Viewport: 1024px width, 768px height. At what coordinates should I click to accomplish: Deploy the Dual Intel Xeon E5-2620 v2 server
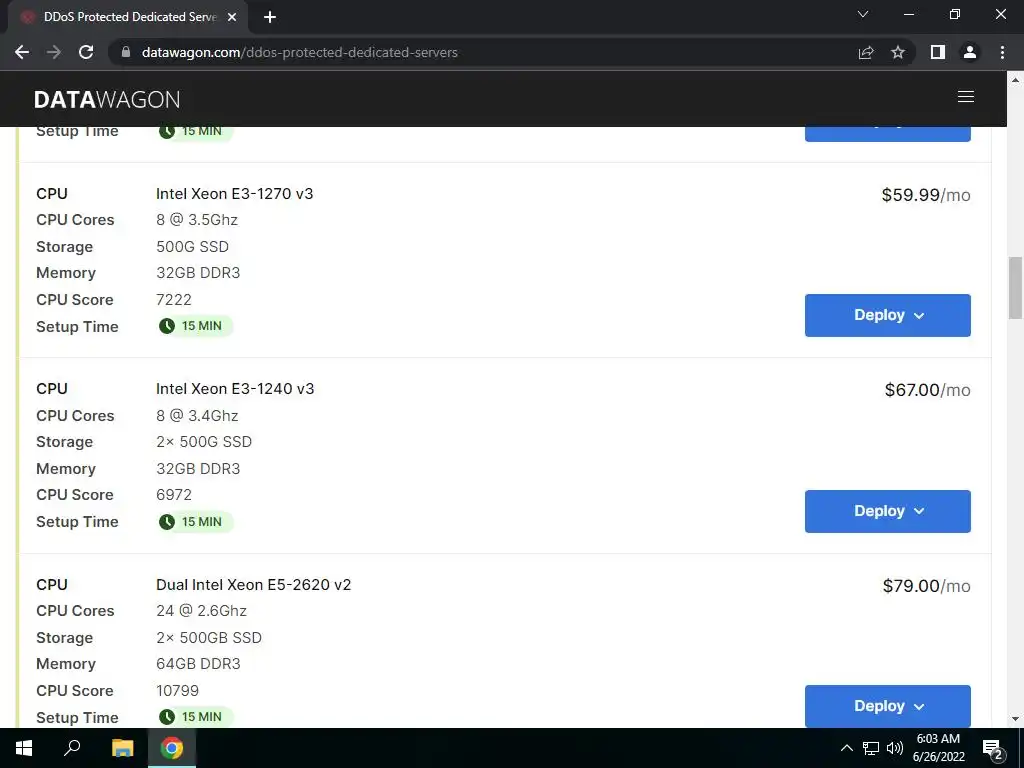888,706
